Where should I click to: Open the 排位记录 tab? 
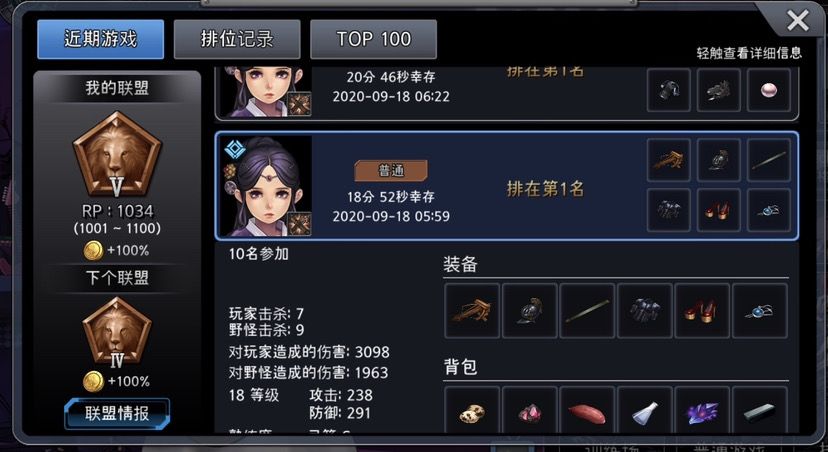[x=237, y=40]
